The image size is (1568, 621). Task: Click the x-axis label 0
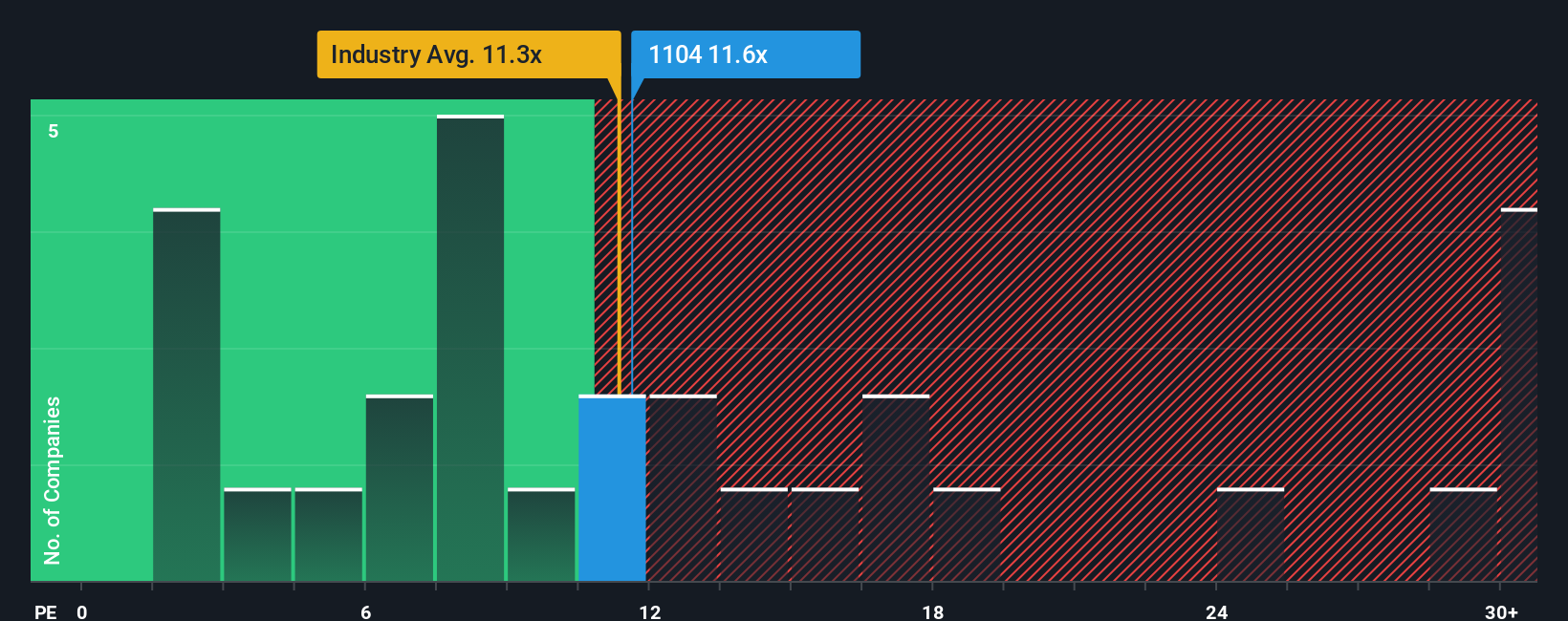82,611
